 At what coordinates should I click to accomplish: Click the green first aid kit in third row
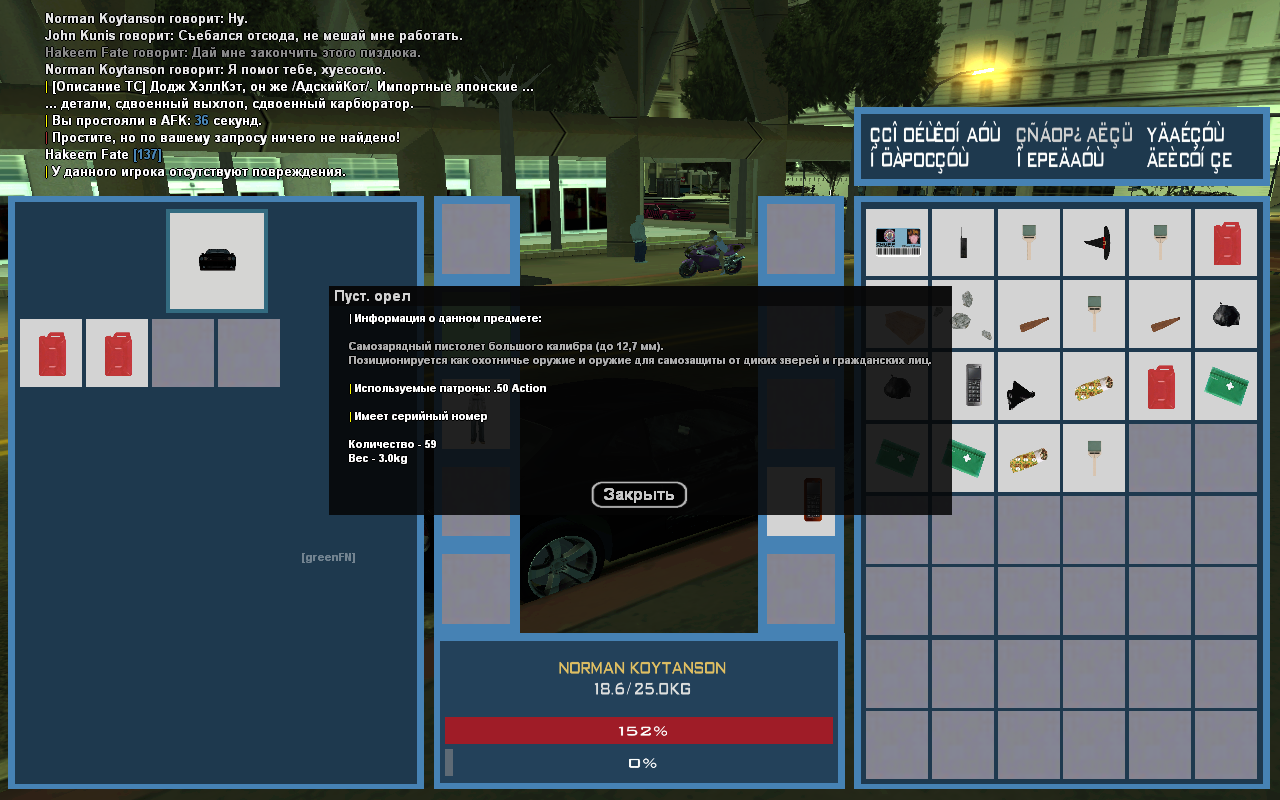[1226, 385]
